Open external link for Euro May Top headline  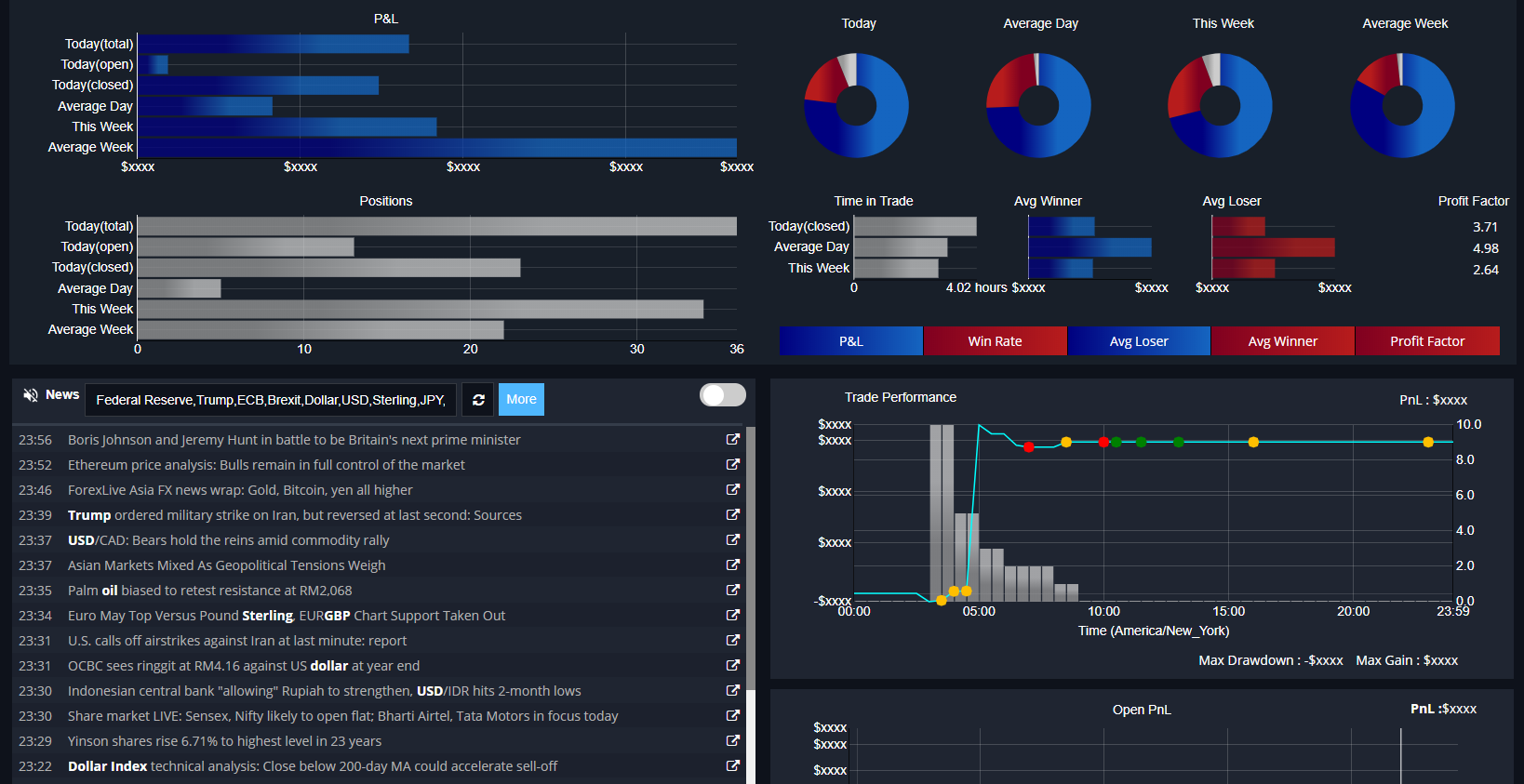pos(733,615)
